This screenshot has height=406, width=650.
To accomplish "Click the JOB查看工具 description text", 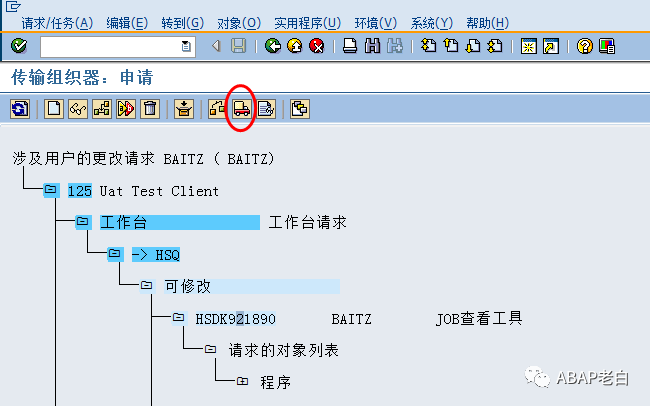I will [x=479, y=318].
